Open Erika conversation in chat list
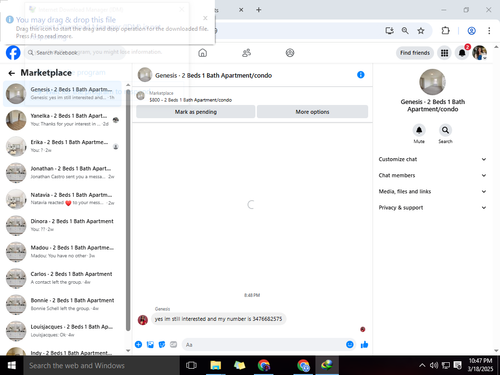The width and height of the screenshot is (500, 375). click(62, 146)
